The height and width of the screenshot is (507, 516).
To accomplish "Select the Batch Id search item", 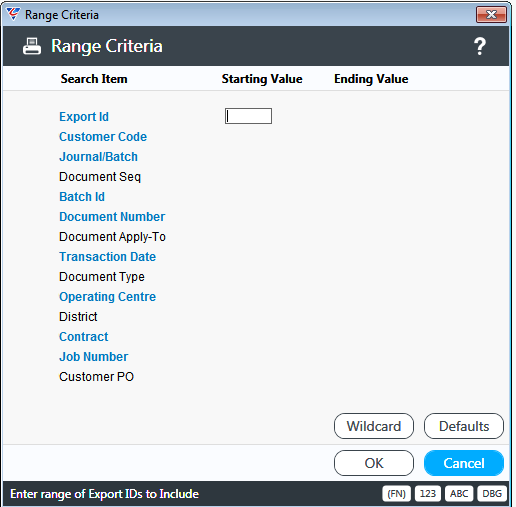I will (82, 197).
